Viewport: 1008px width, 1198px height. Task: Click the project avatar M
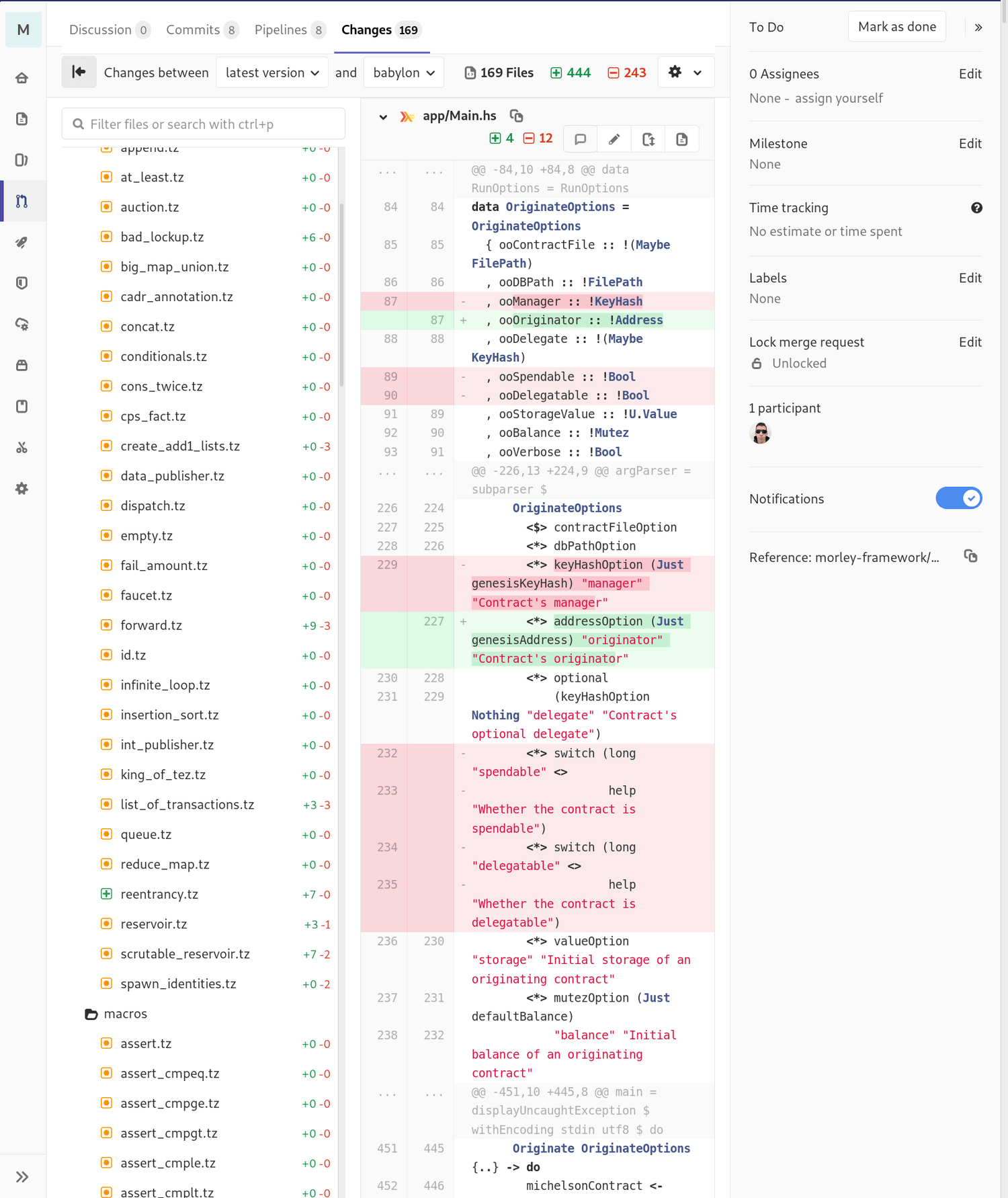click(x=24, y=30)
